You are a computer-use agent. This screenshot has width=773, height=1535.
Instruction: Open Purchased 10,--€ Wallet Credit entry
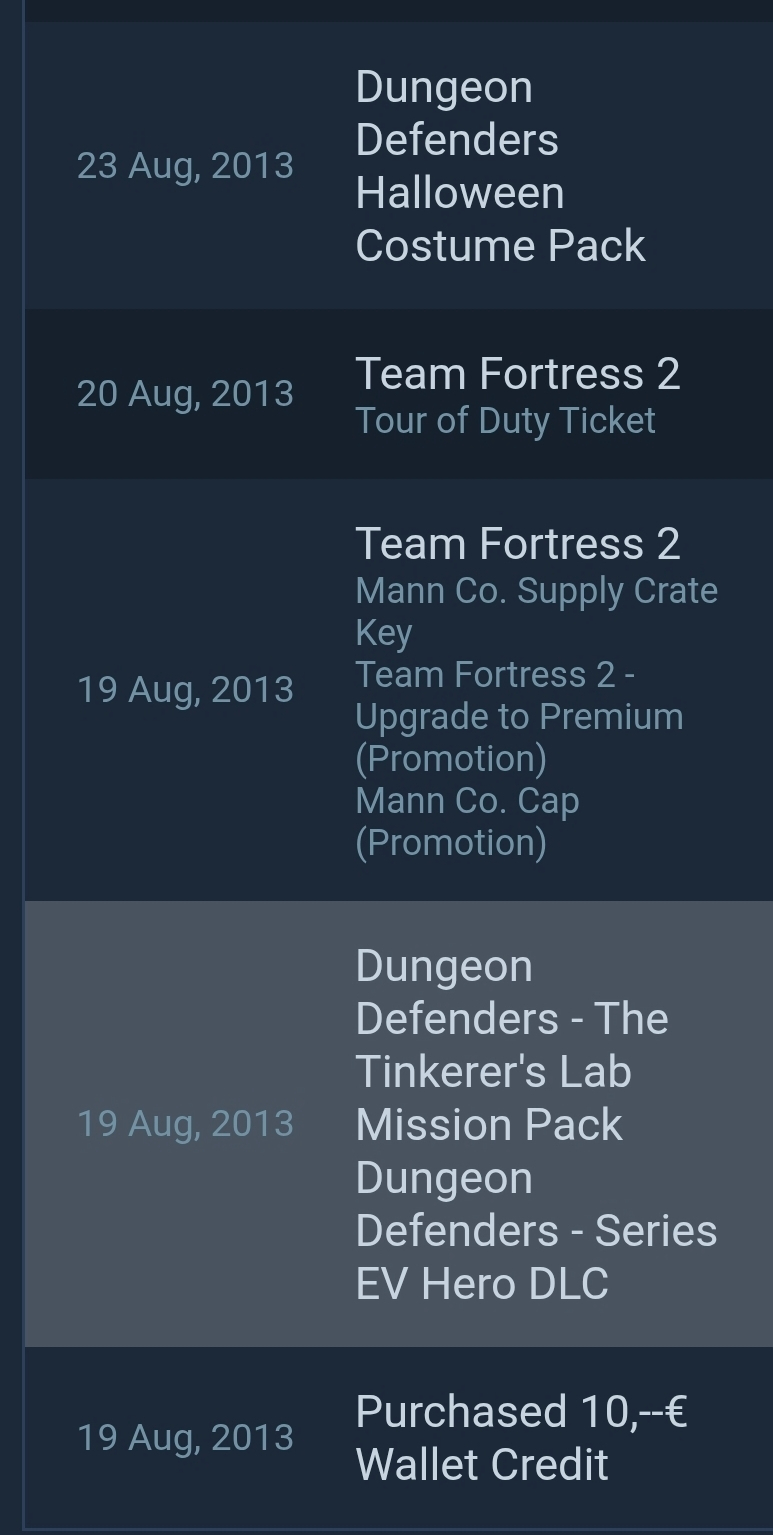click(520, 1438)
